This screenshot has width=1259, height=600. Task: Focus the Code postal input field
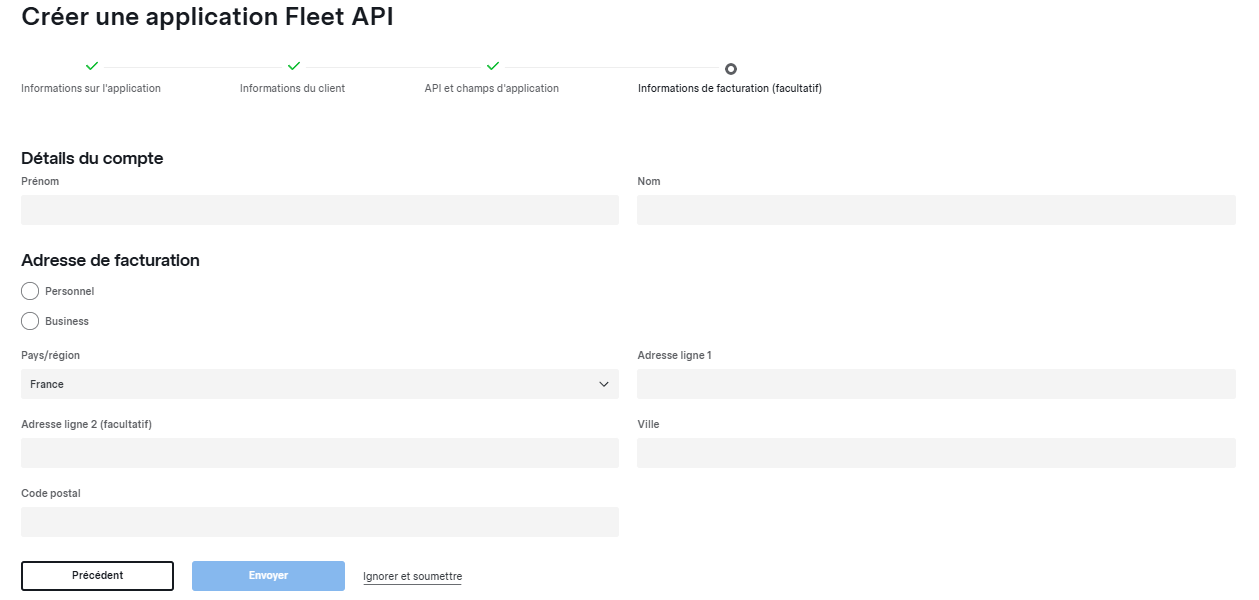[x=320, y=522]
